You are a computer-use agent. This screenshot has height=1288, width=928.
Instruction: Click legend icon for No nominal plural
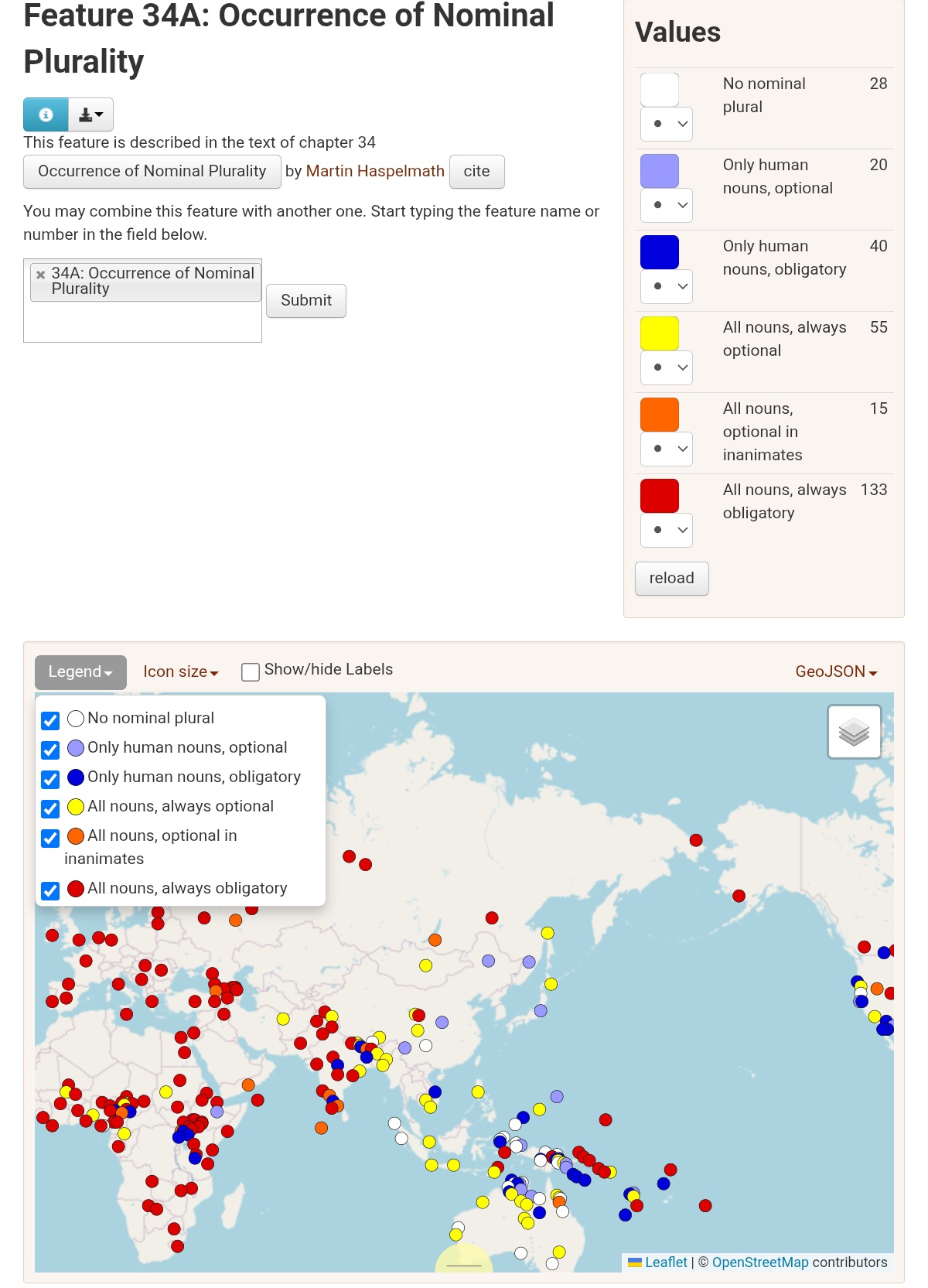(x=76, y=719)
